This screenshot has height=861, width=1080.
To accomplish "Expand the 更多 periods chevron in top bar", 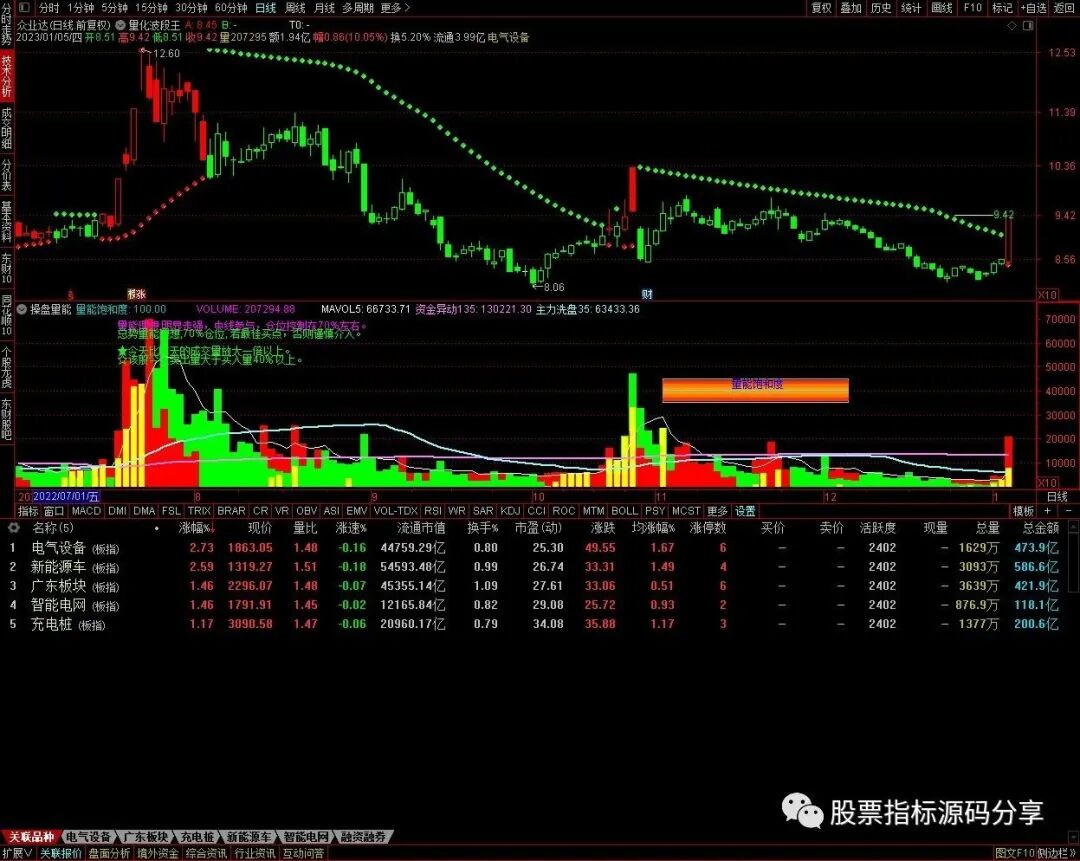I will pos(395,8).
